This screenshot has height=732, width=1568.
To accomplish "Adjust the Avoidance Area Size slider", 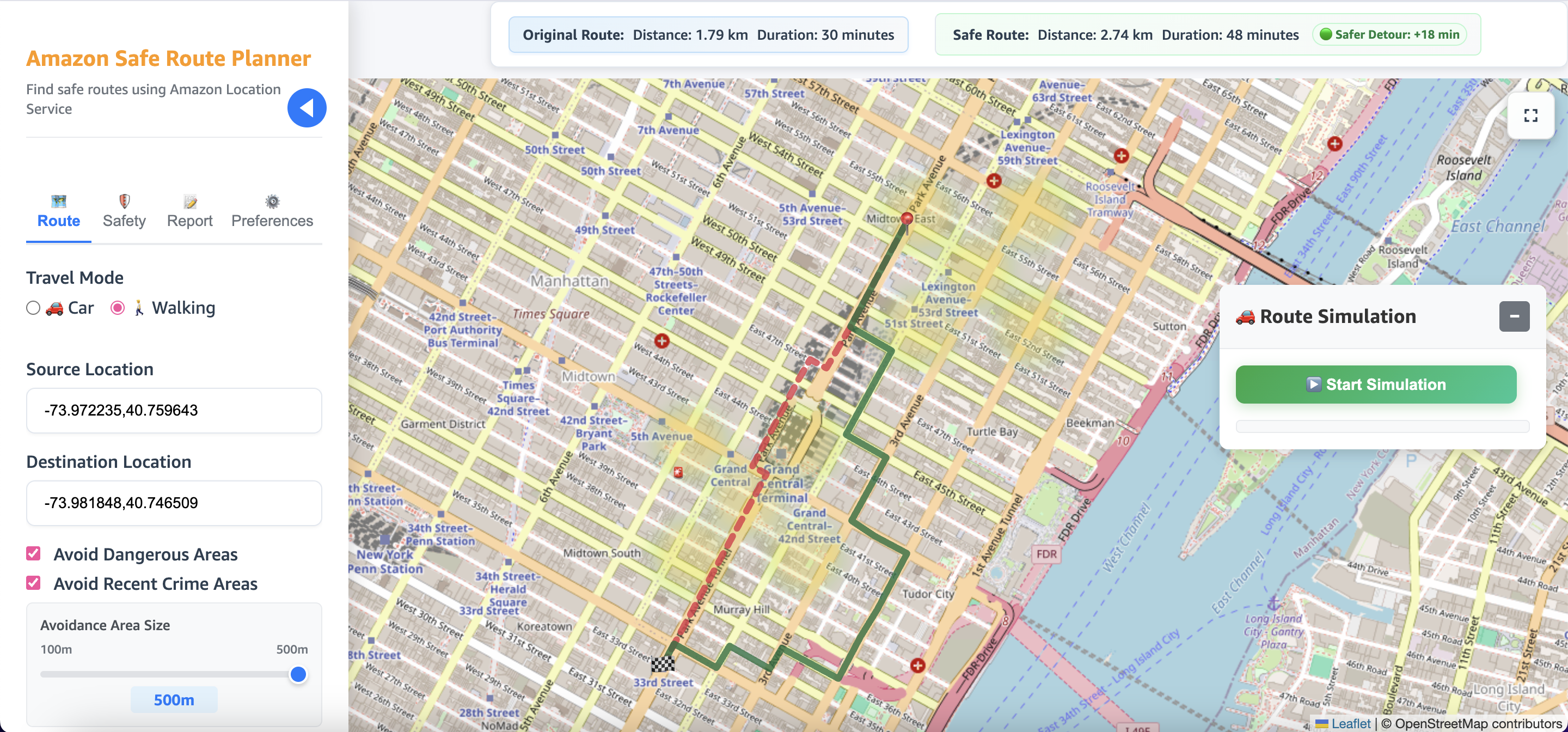I will coord(298,674).
